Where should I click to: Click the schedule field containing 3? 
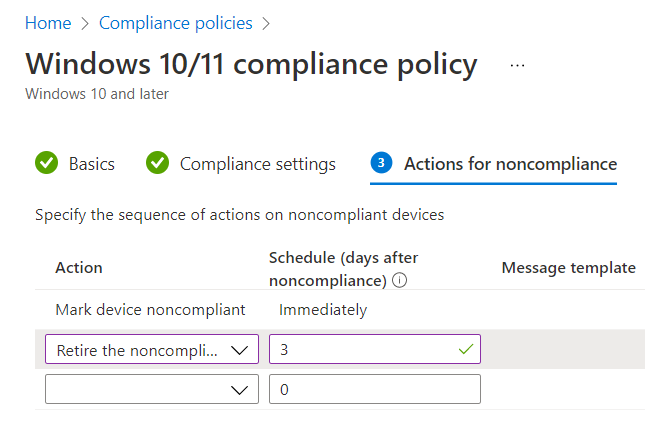375,349
